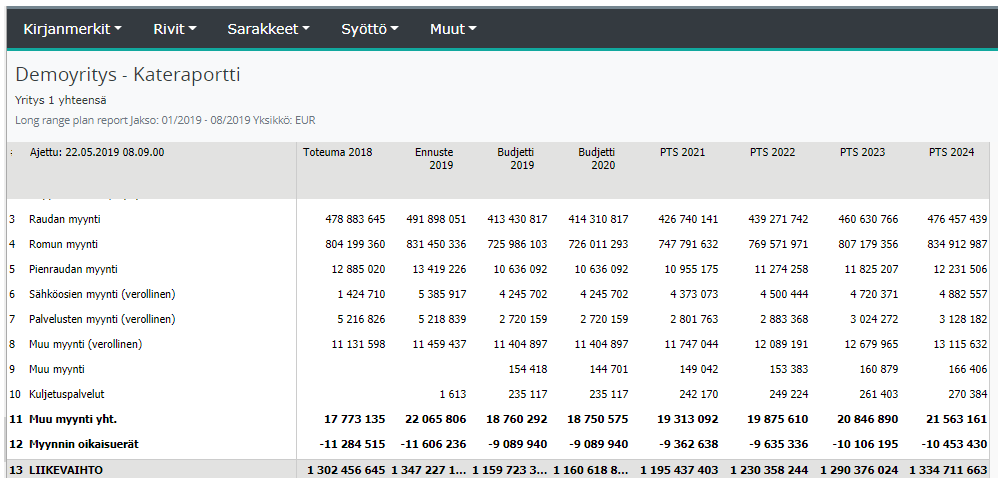This screenshot has width=1005, height=483.
Task: Click the LIIKEVAIHTO total row label
Action: click(x=66, y=469)
